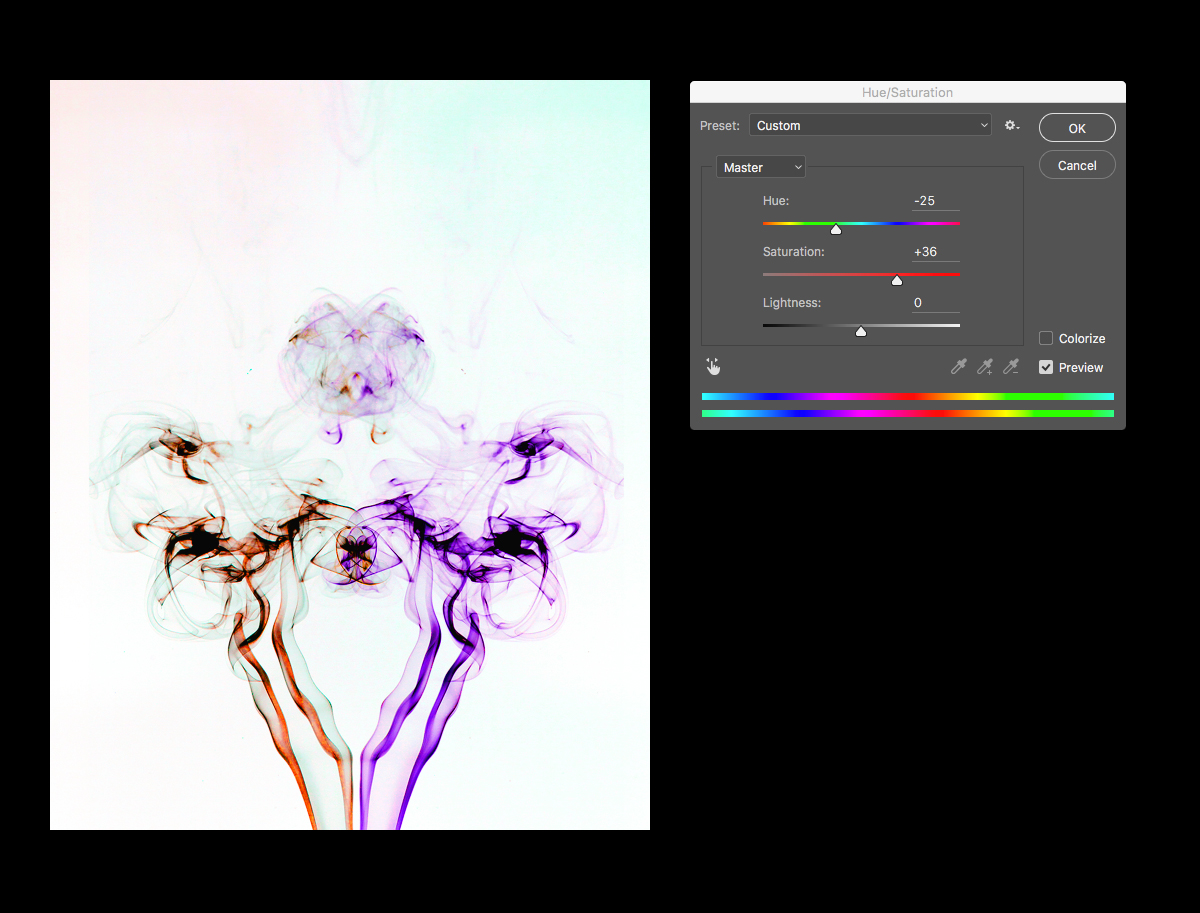Click the Saturation slider handle
This screenshot has height=913, width=1200.
[x=897, y=280]
